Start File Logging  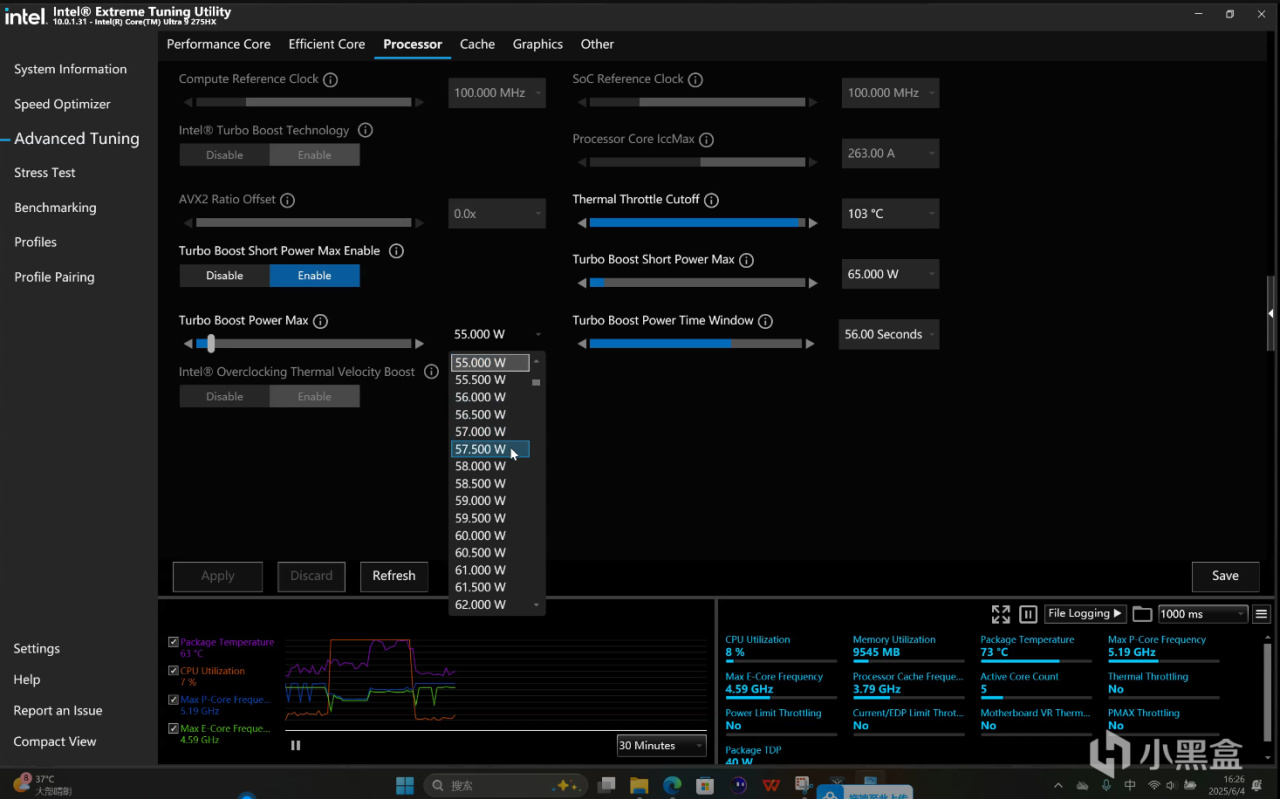coord(1085,614)
